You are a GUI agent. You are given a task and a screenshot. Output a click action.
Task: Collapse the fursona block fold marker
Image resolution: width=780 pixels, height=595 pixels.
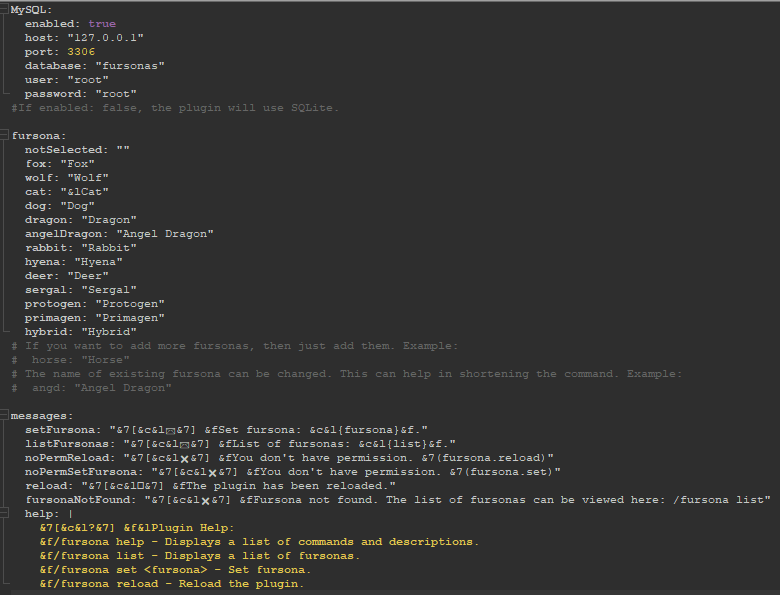tap(6, 135)
